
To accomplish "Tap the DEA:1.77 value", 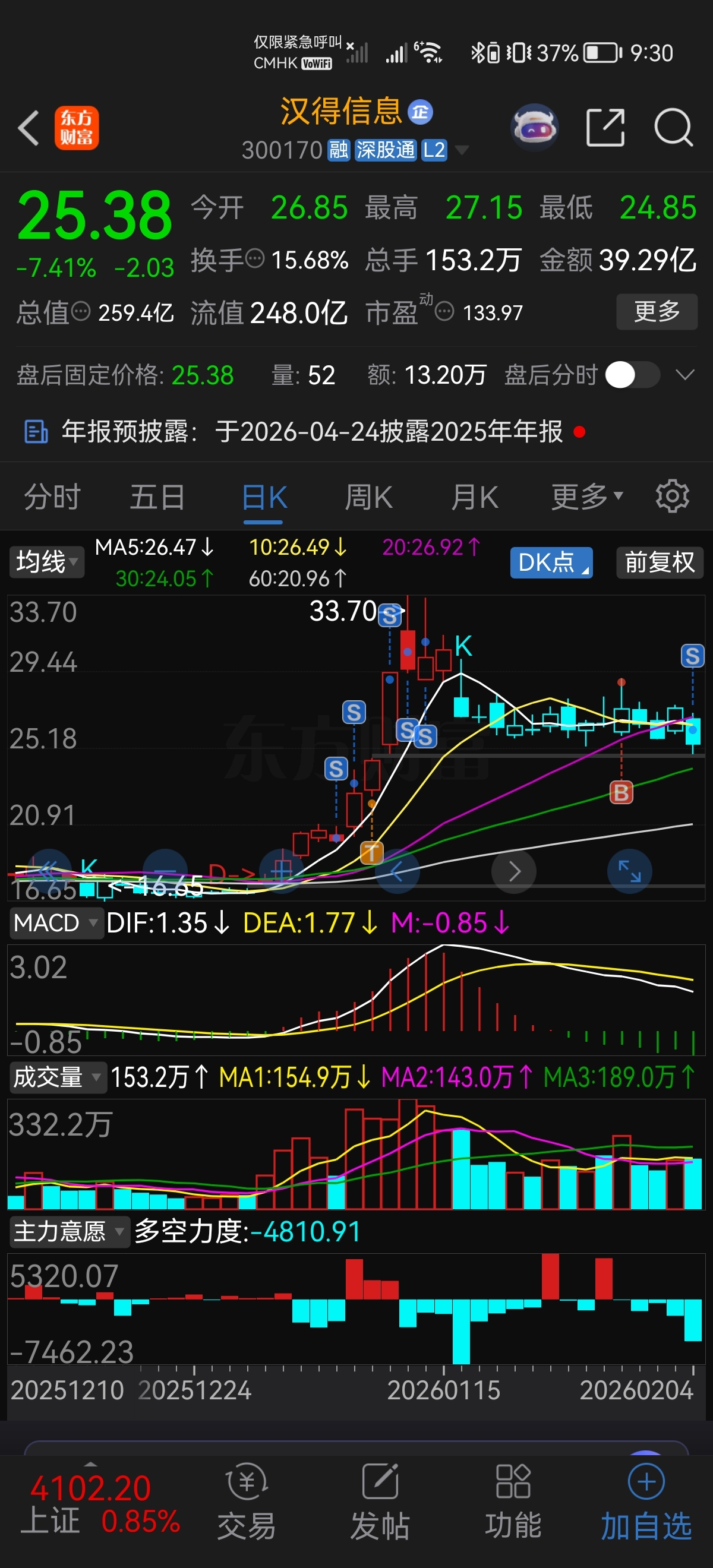I will (x=311, y=923).
